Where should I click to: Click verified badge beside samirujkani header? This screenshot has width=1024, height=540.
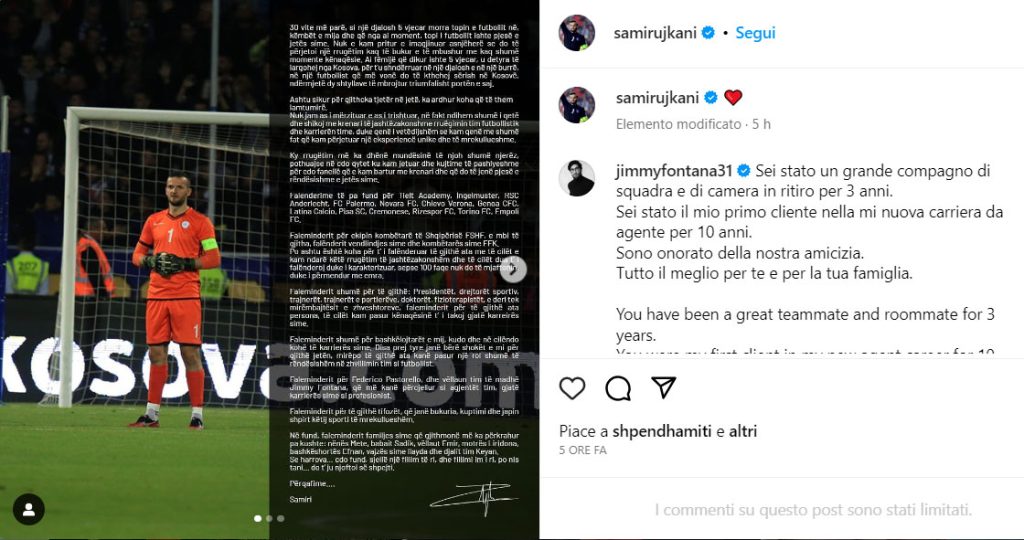[x=708, y=33]
